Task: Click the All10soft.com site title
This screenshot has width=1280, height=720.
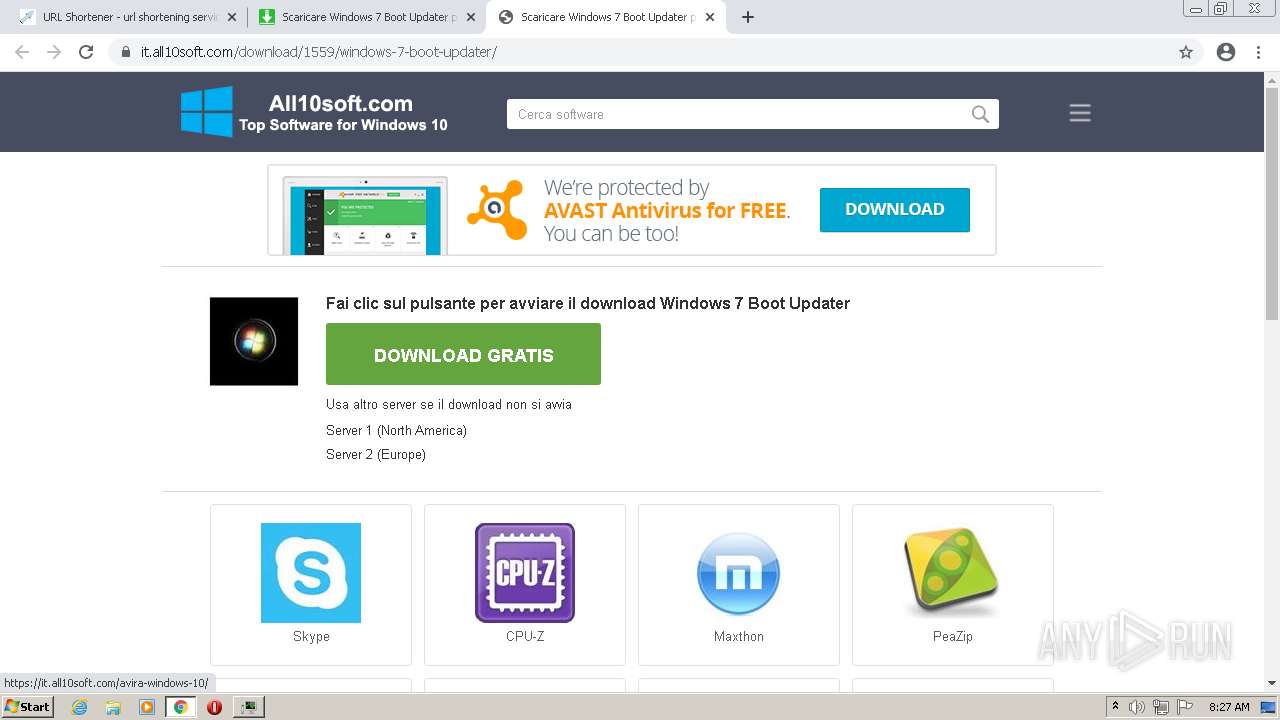Action: (341, 103)
